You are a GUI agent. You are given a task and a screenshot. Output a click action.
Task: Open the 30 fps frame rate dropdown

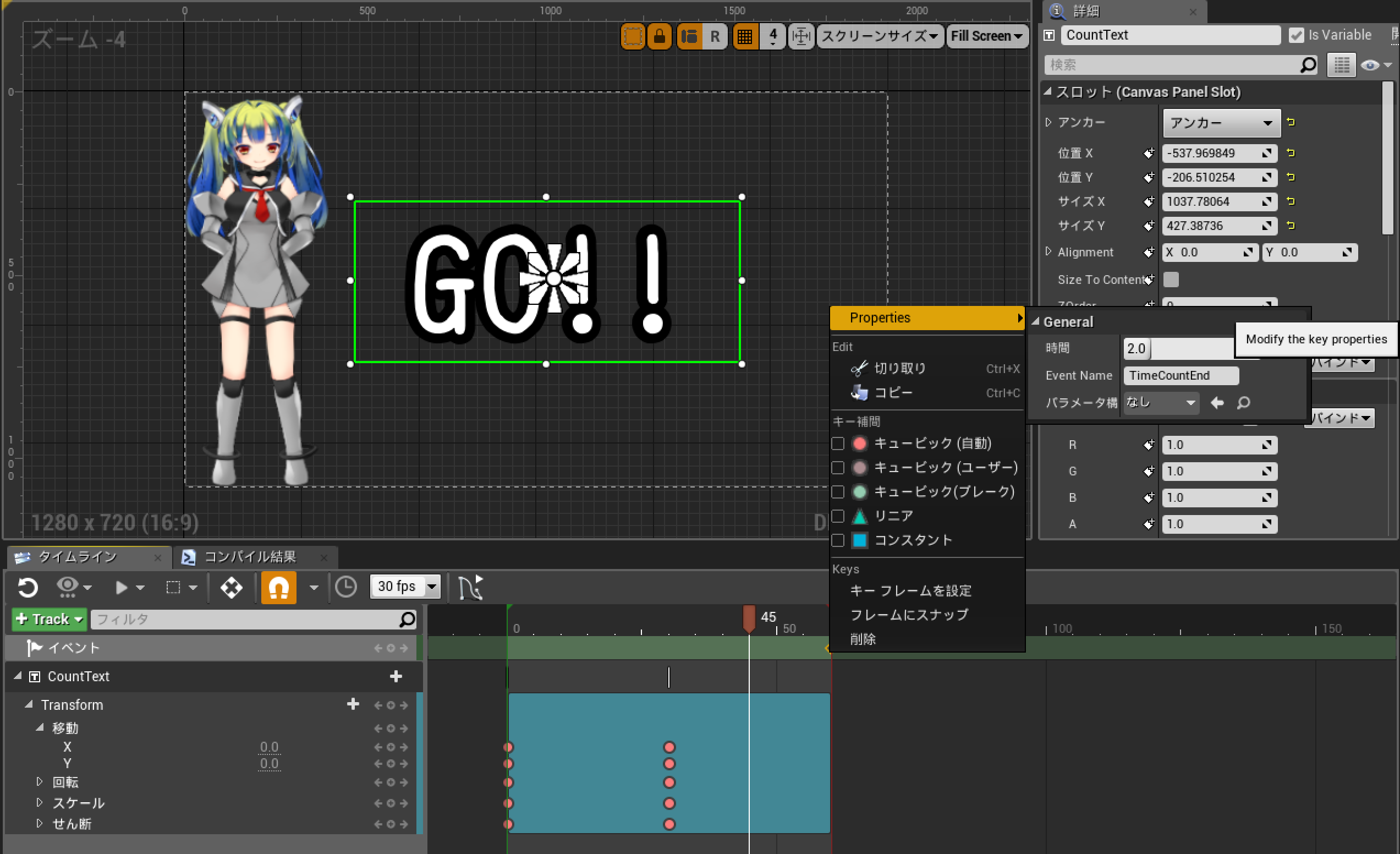[405, 587]
